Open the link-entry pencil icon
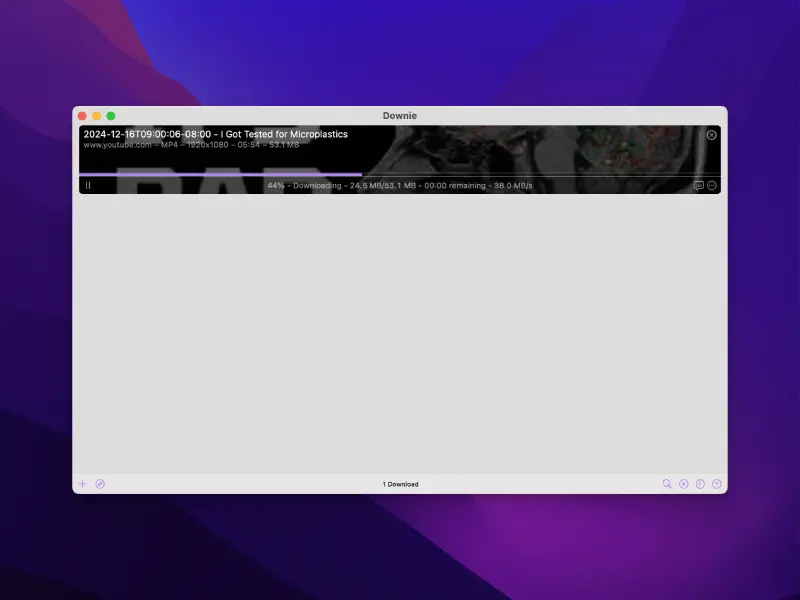This screenshot has width=800, height=600. click(x=100, y=484)
